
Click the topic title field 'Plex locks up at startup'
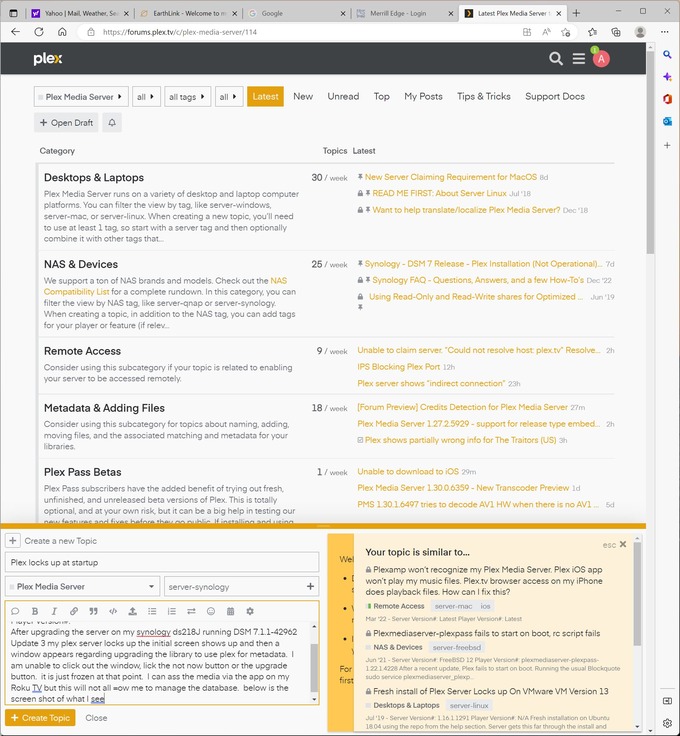coord(162,562)
